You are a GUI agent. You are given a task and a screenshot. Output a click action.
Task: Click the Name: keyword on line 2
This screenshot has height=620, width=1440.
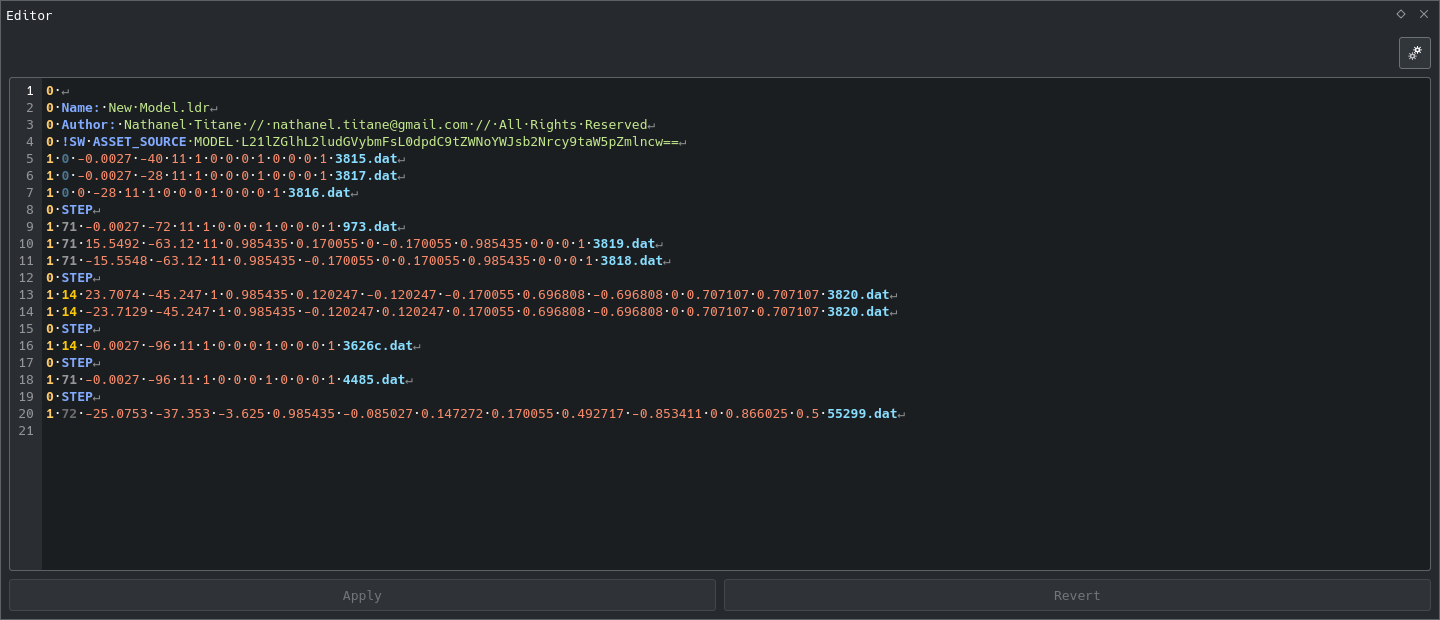pos(81,108)
